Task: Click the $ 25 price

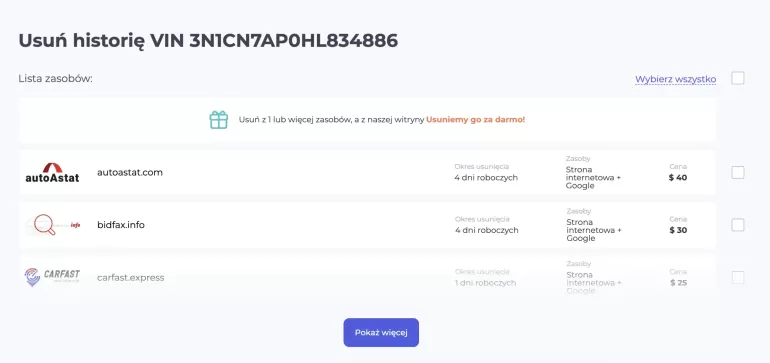Action: coord(678,282)
